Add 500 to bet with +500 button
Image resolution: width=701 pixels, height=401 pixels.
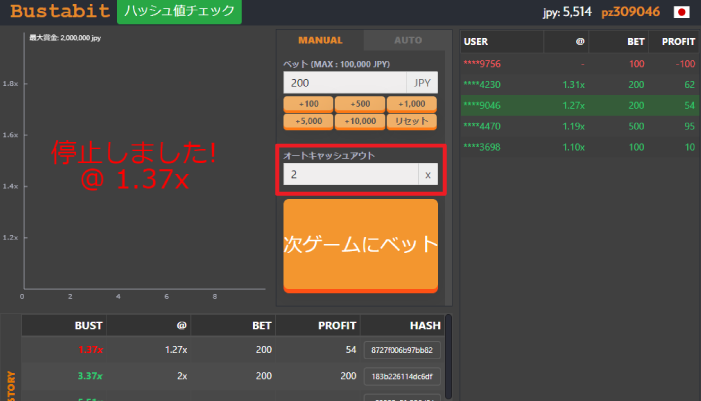360,104
